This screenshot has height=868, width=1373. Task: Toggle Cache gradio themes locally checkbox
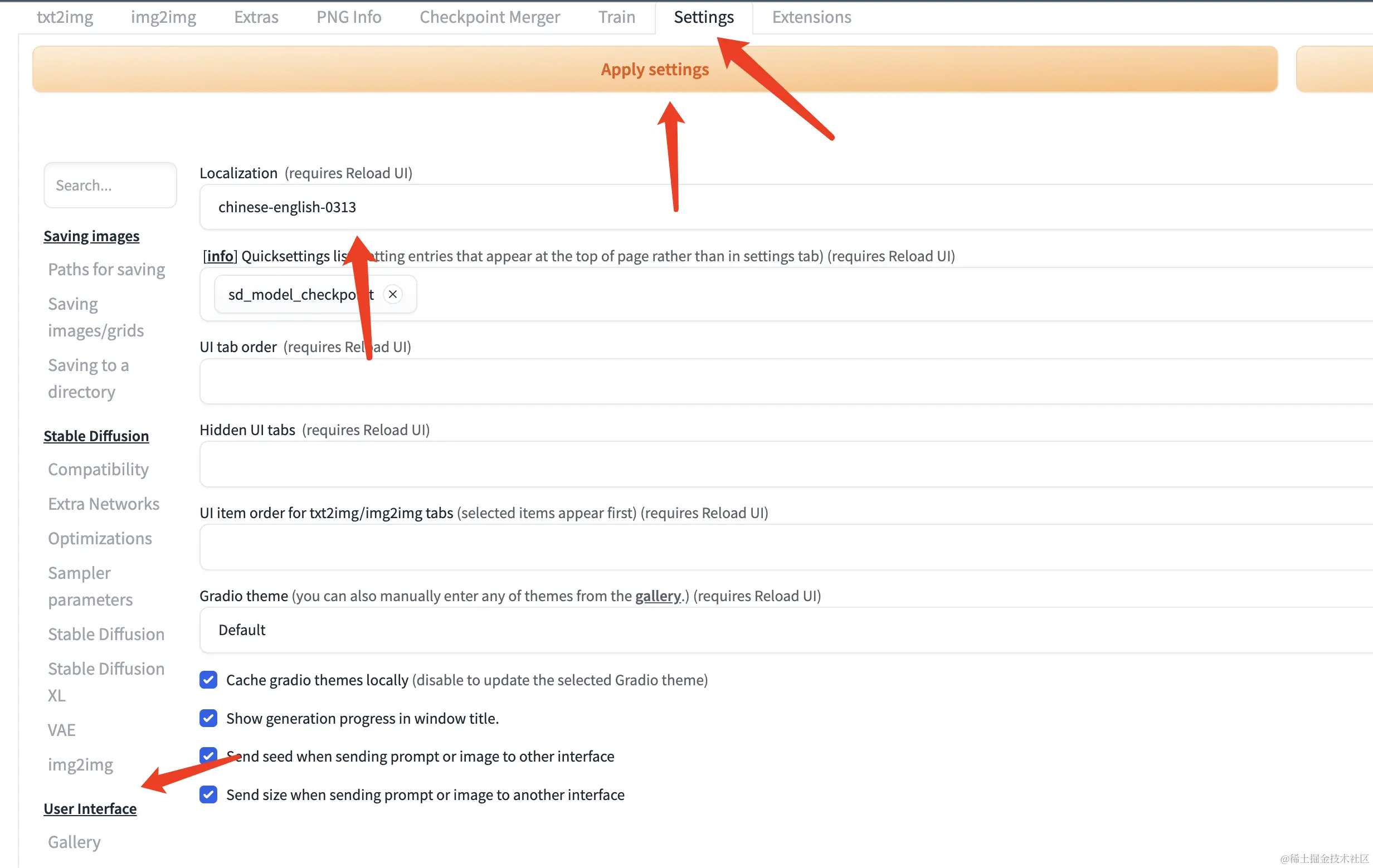click(208, 679)
